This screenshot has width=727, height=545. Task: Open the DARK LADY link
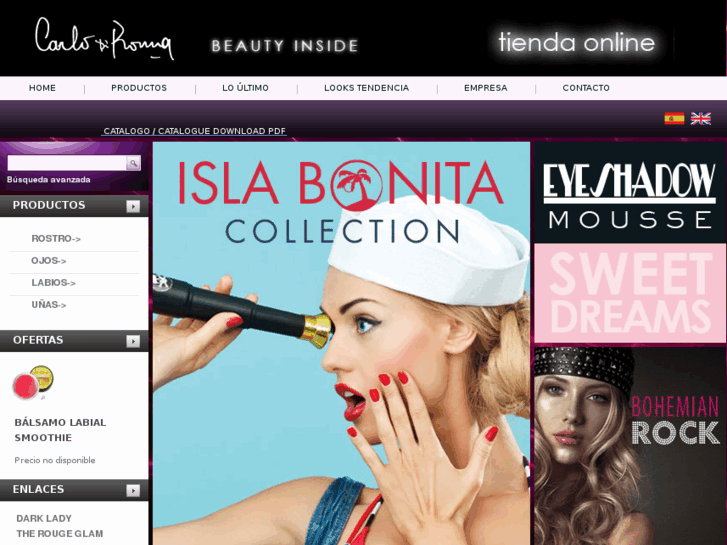(44, 518)
